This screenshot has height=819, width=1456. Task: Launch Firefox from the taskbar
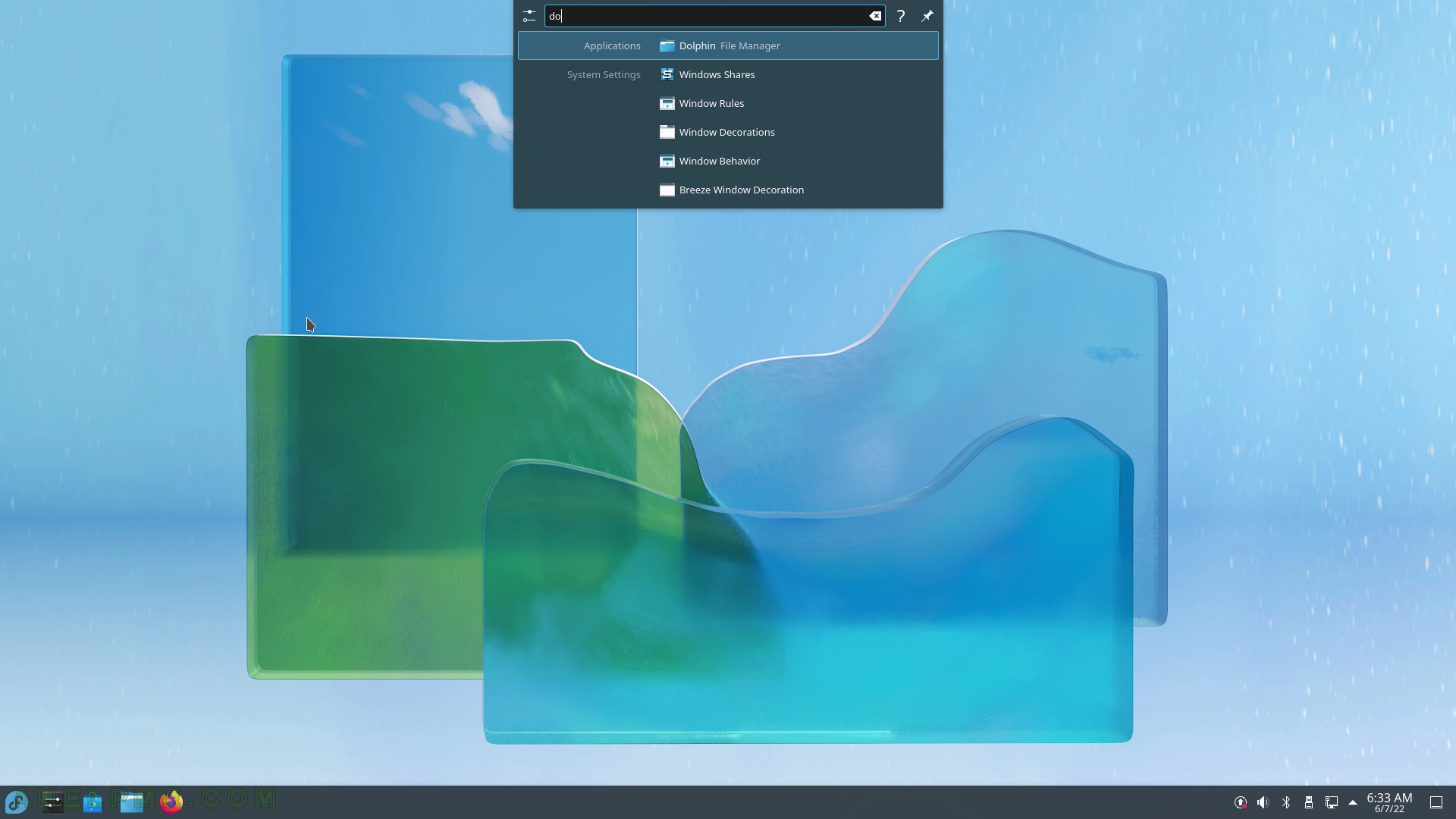coord(171,802)
